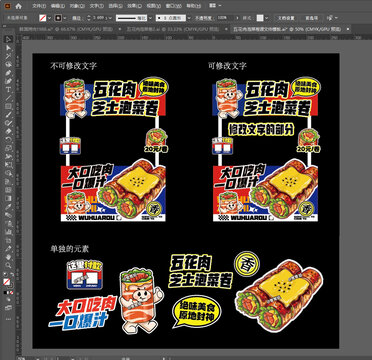Select the Hand tool
The height and width of the screenshot is (360, 372).
[8, 257]
